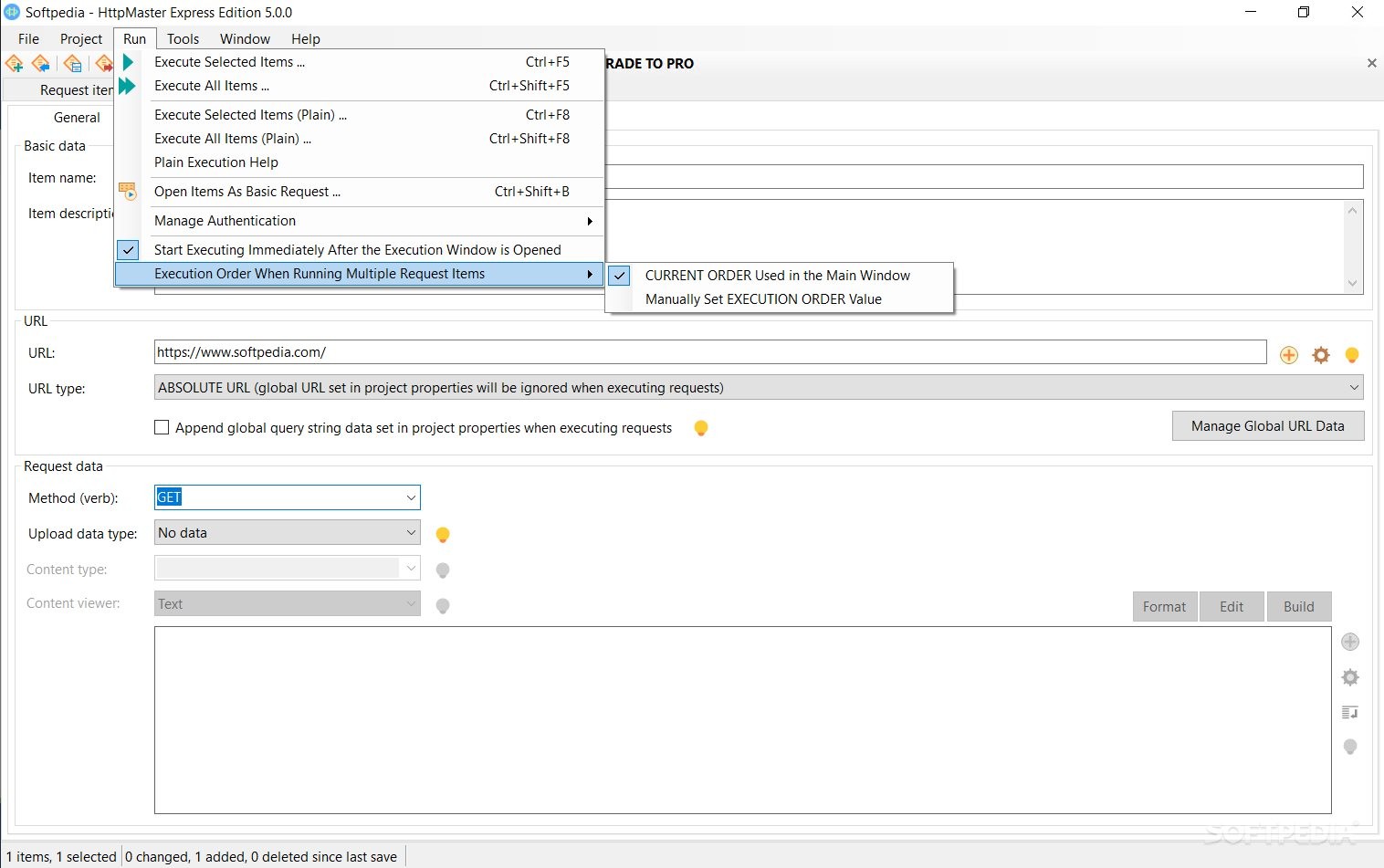Select CURRENT ORDER Used in the Main Window

[x=779, y=276]
